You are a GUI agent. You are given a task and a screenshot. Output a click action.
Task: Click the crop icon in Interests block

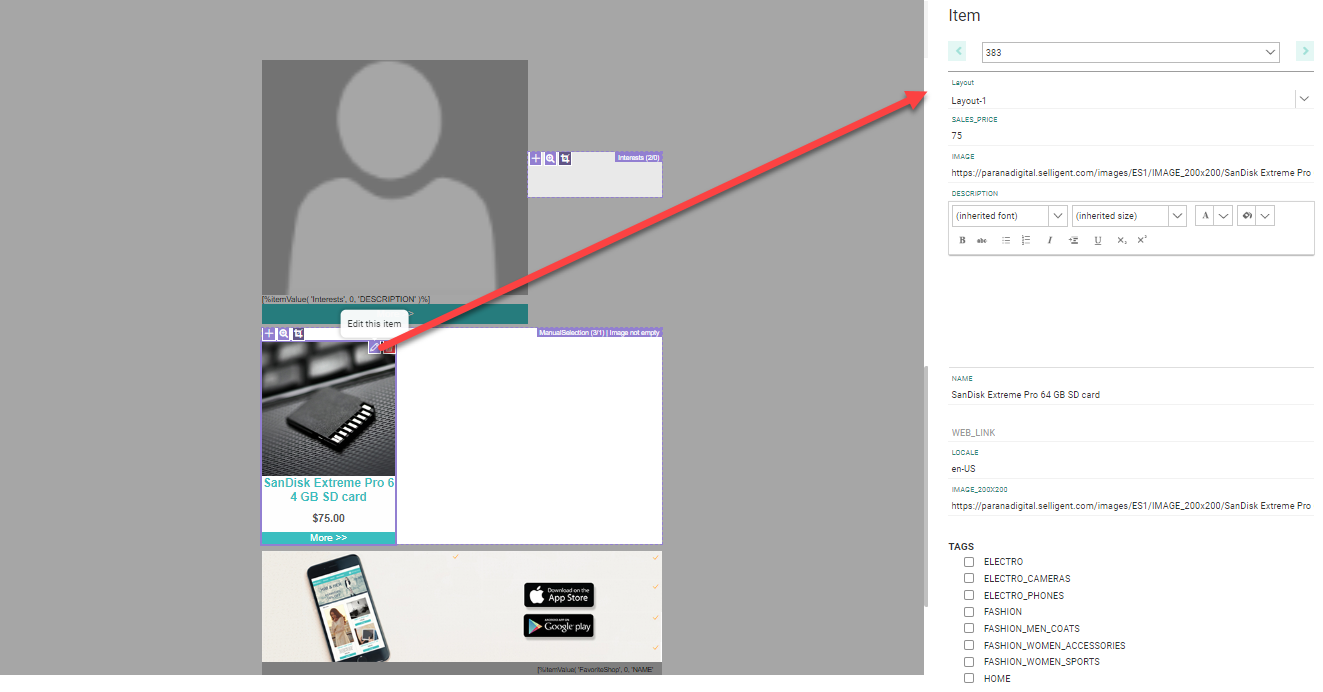[565, 158]
